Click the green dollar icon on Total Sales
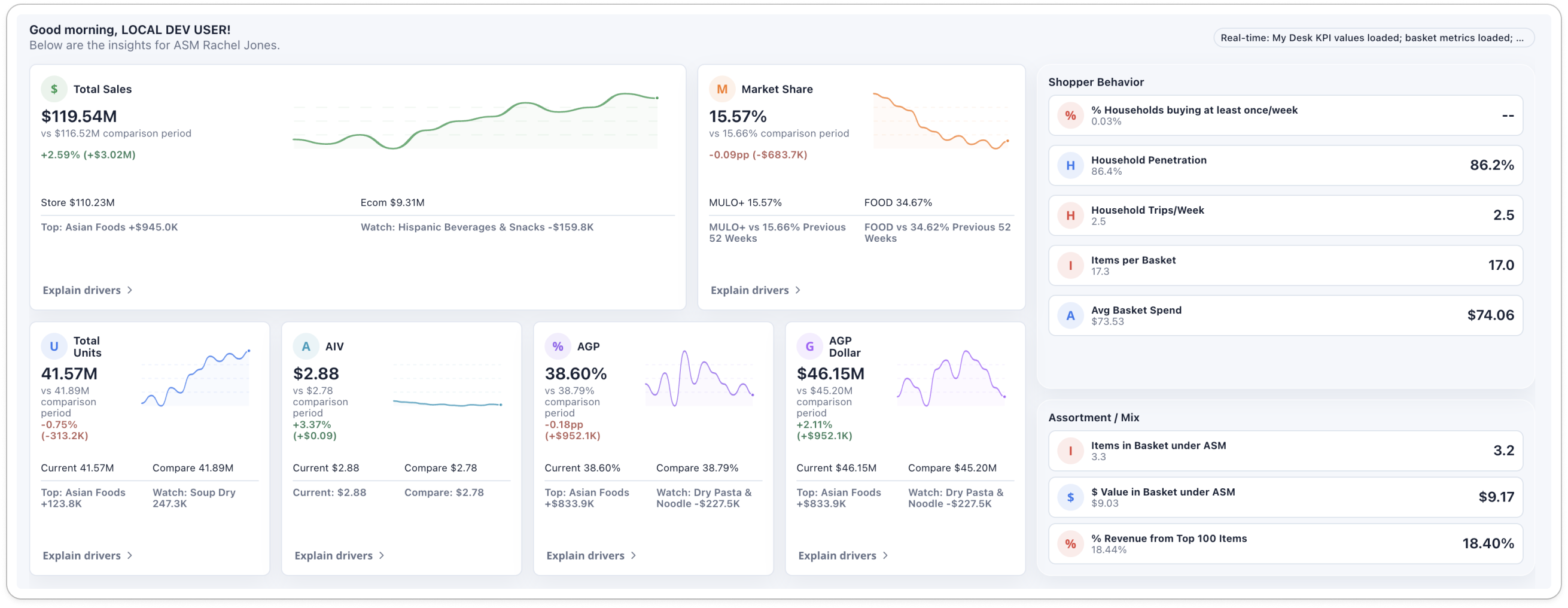 pyautogui.click(x=54, y=89)
